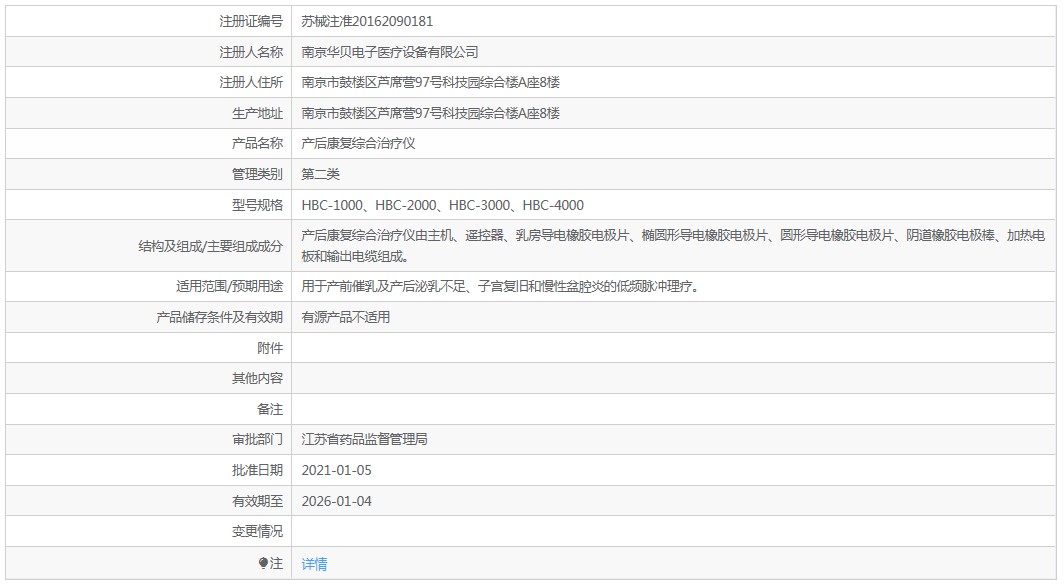Click the 管理类别 value 第二类
This screenshot has width=1064, height=584.
tap(320, 174)
